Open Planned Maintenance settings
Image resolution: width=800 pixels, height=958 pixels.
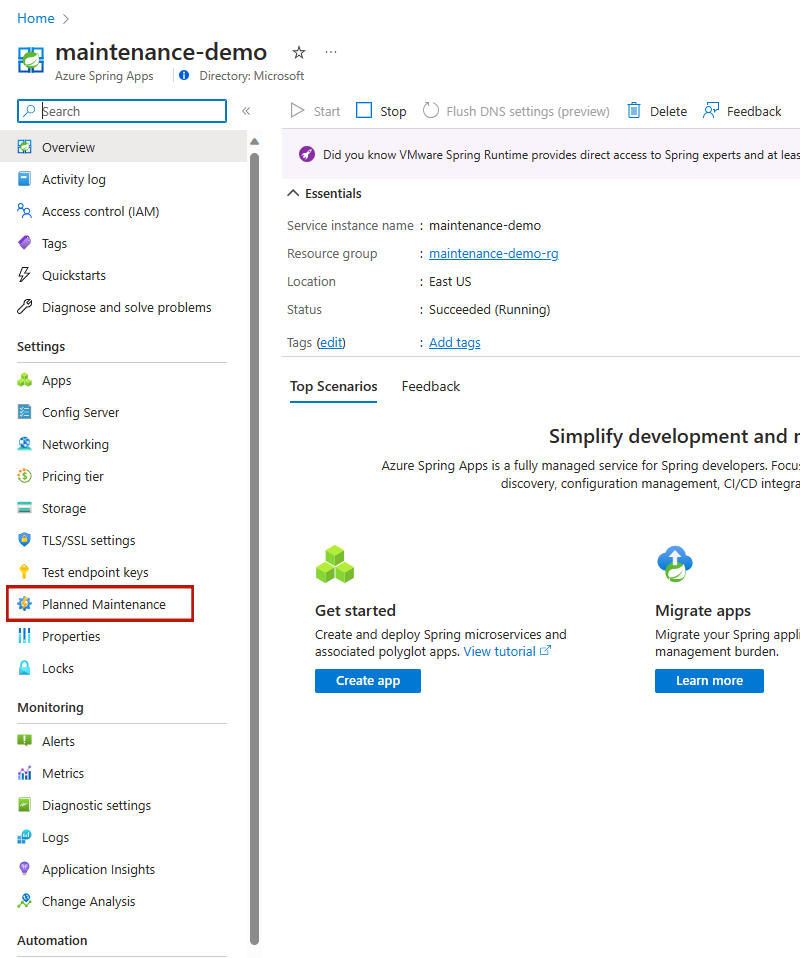pyautogui.click(x=99, y=603)
